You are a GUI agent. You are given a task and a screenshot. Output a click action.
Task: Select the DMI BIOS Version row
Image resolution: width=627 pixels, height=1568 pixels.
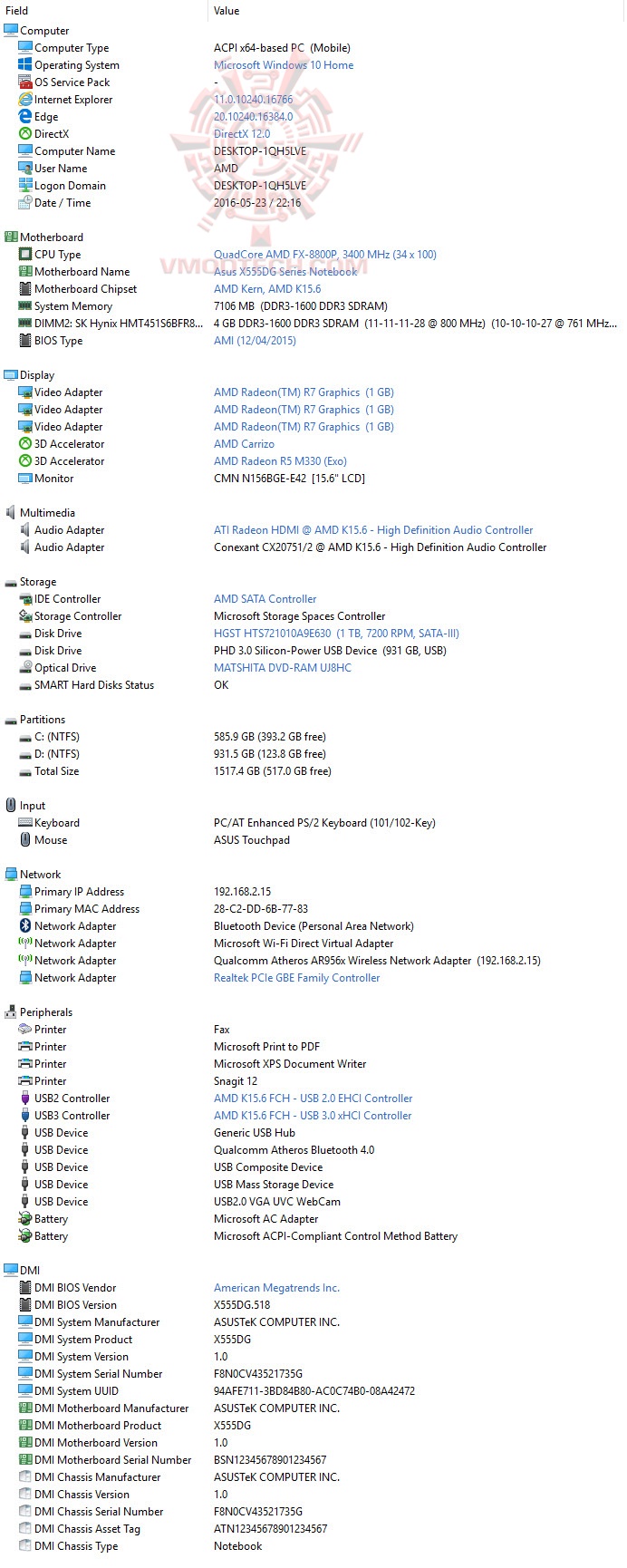[313, 1305]
